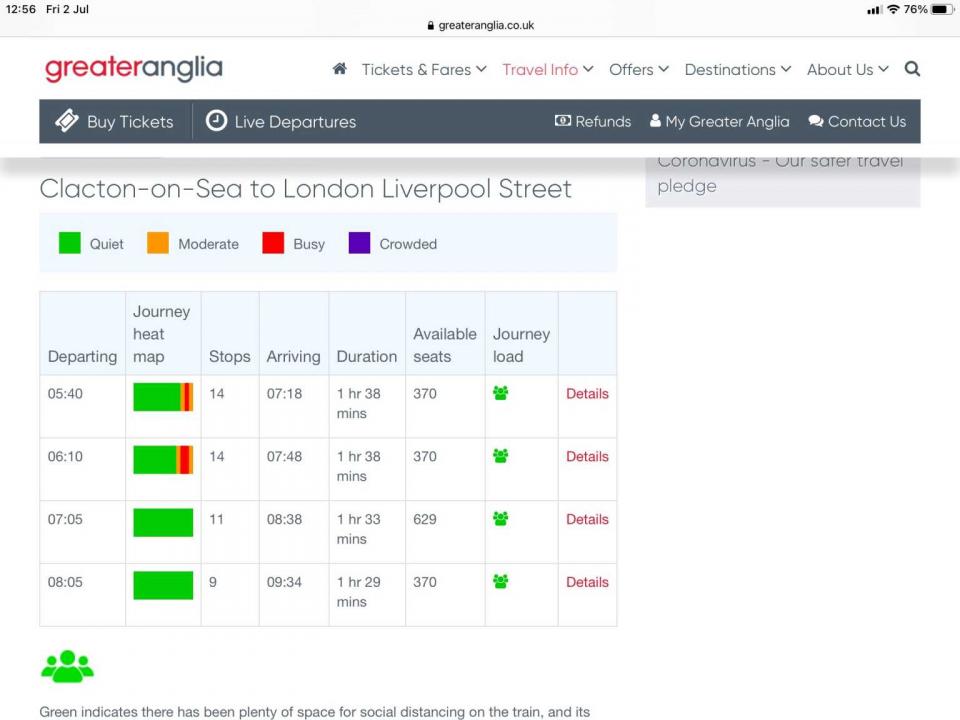Image resolution: width=960 pixels, height=720 pixels.
Task: Tap the padlock icon in address bar
Action: click(430, 26)
